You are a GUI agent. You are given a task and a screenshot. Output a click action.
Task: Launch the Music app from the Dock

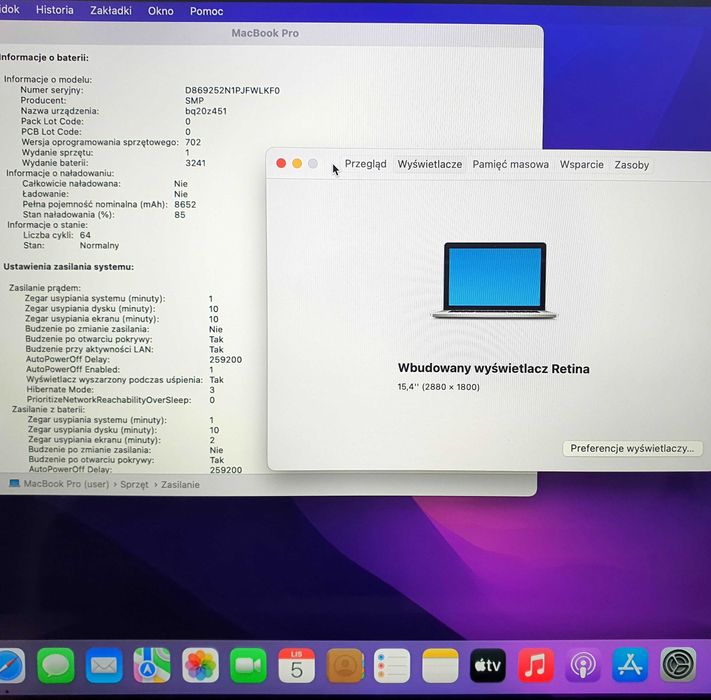[x=536, y=666]
